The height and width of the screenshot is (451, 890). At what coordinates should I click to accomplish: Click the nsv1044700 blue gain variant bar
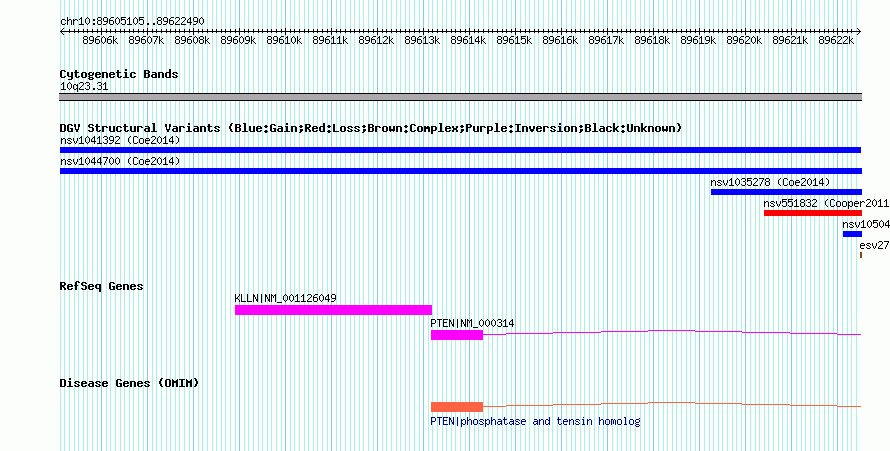(461, 171)
